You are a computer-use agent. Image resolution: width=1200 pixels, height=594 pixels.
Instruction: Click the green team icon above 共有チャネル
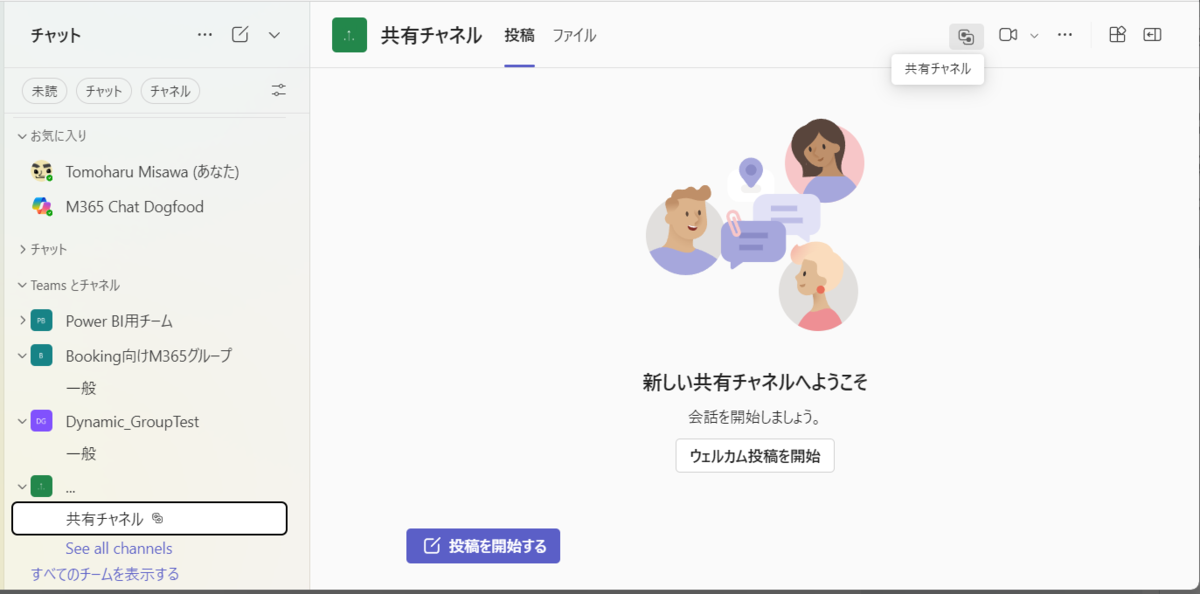pos(41,487)
